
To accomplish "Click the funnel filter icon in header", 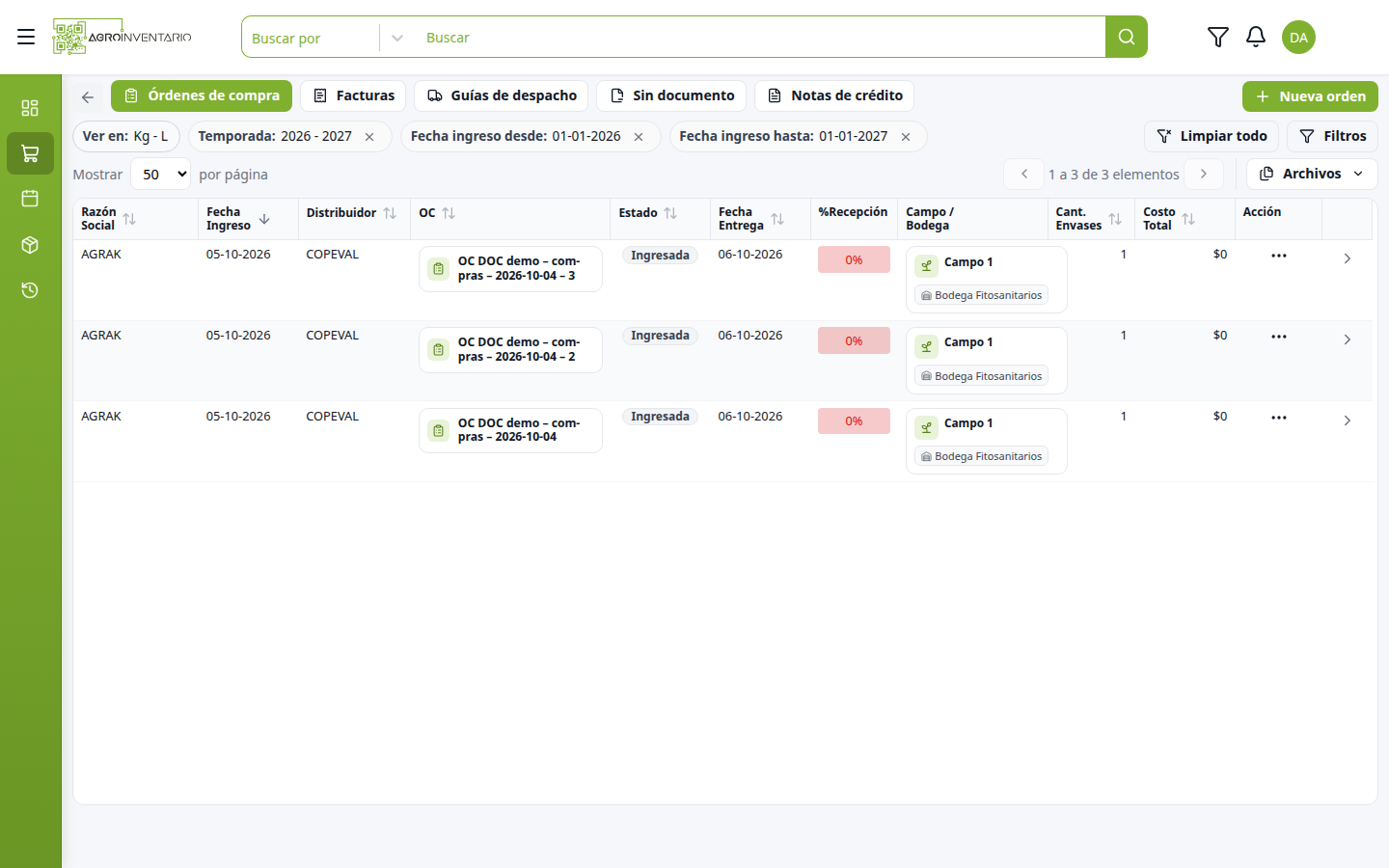I will (1217, 37).
